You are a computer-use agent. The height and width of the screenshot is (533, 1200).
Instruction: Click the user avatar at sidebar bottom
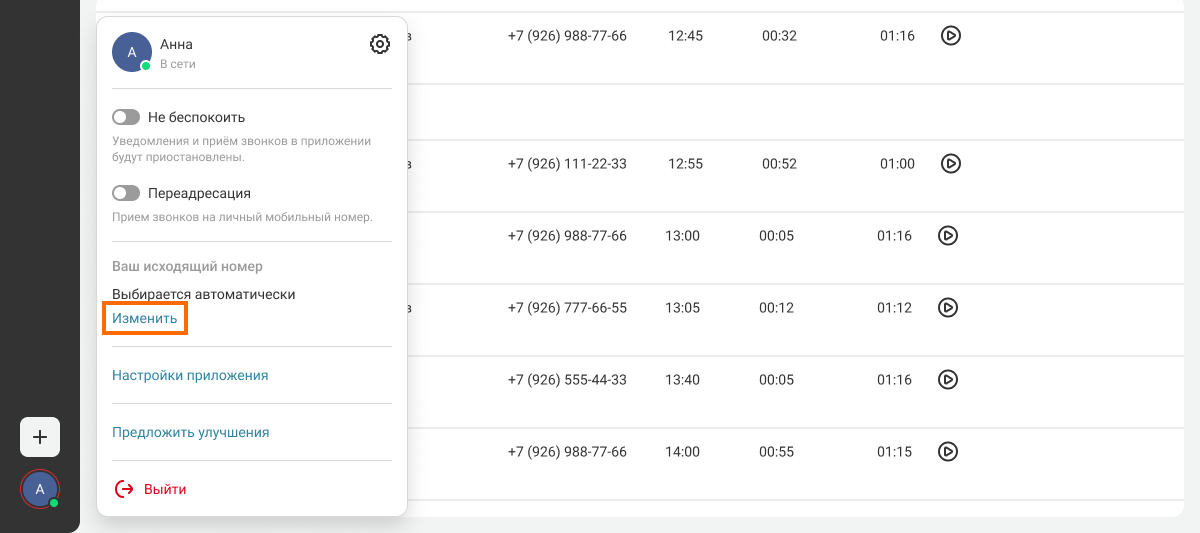40,489
